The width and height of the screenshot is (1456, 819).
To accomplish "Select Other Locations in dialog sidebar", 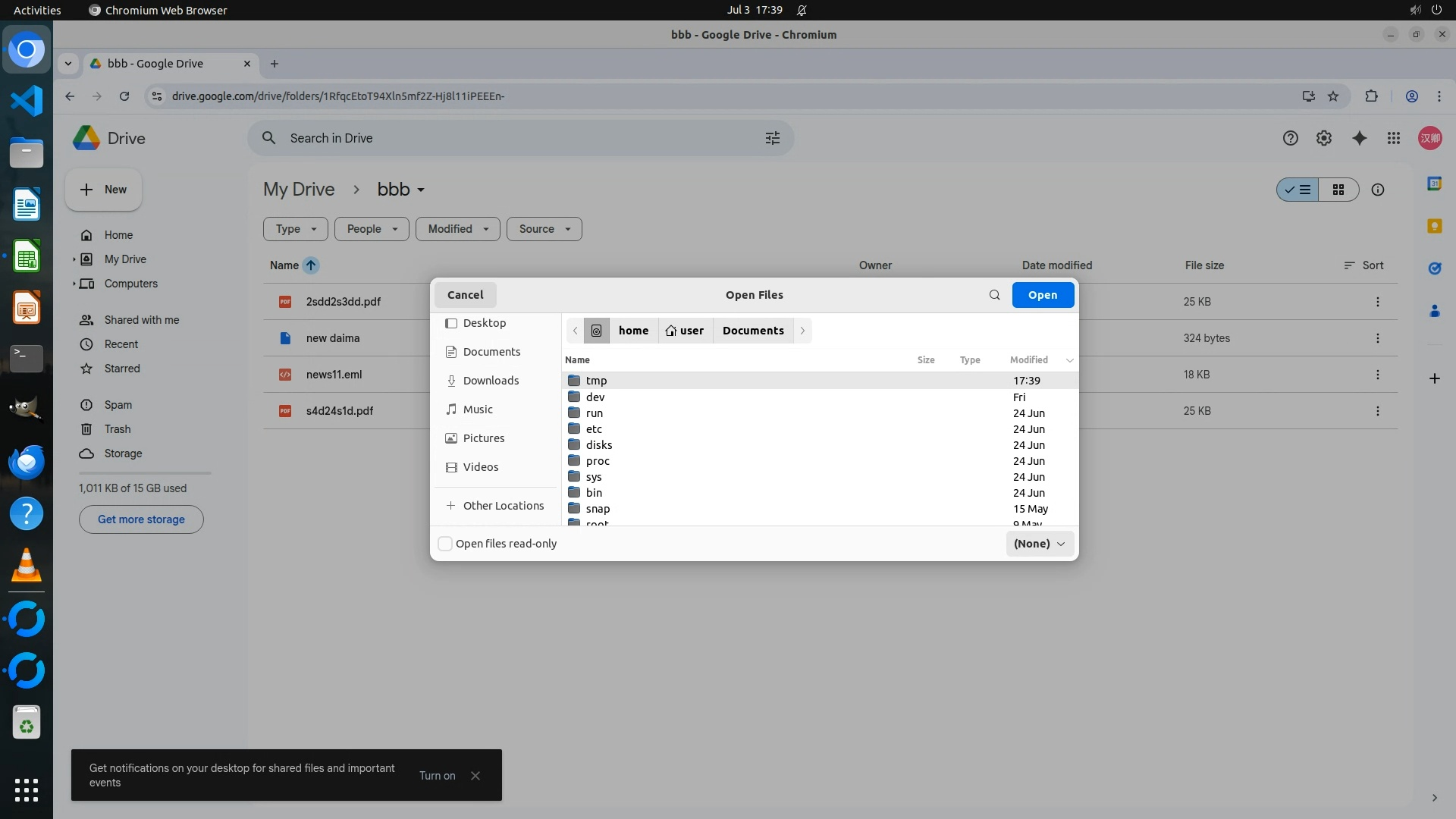I will click(503, 506).
